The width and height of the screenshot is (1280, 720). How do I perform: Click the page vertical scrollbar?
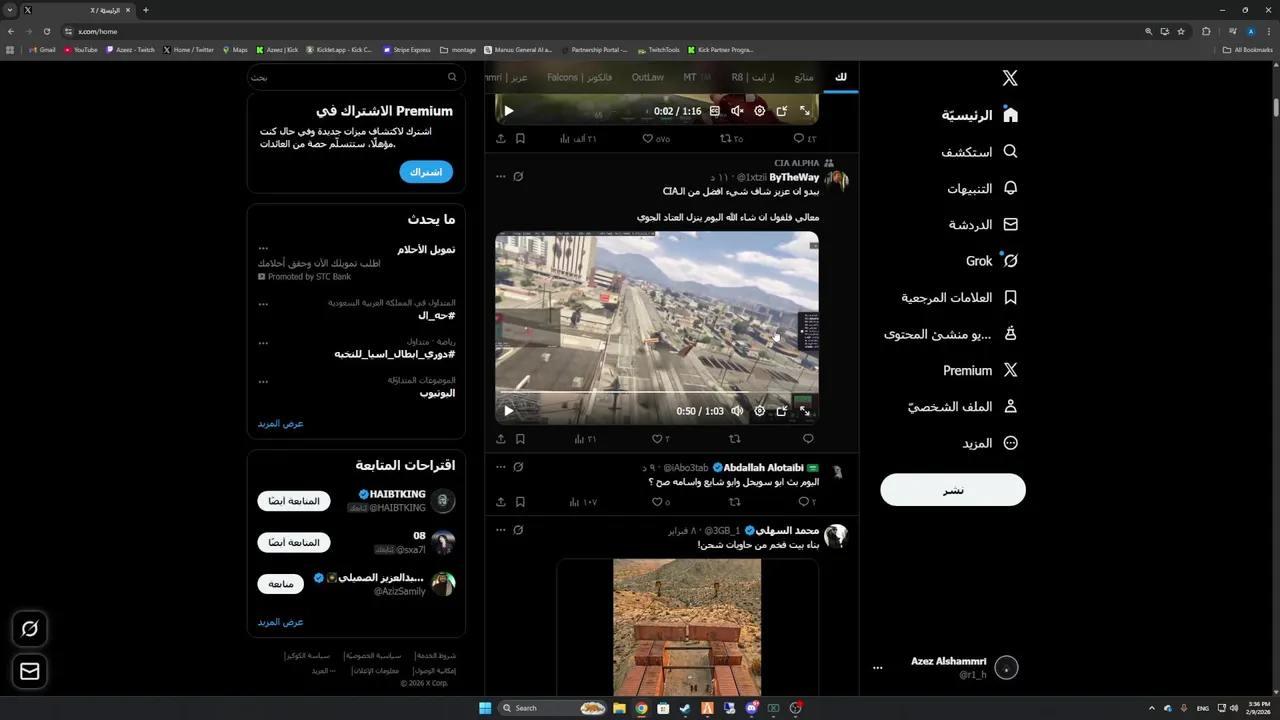pyautogui.click(x=1276, y=108)
